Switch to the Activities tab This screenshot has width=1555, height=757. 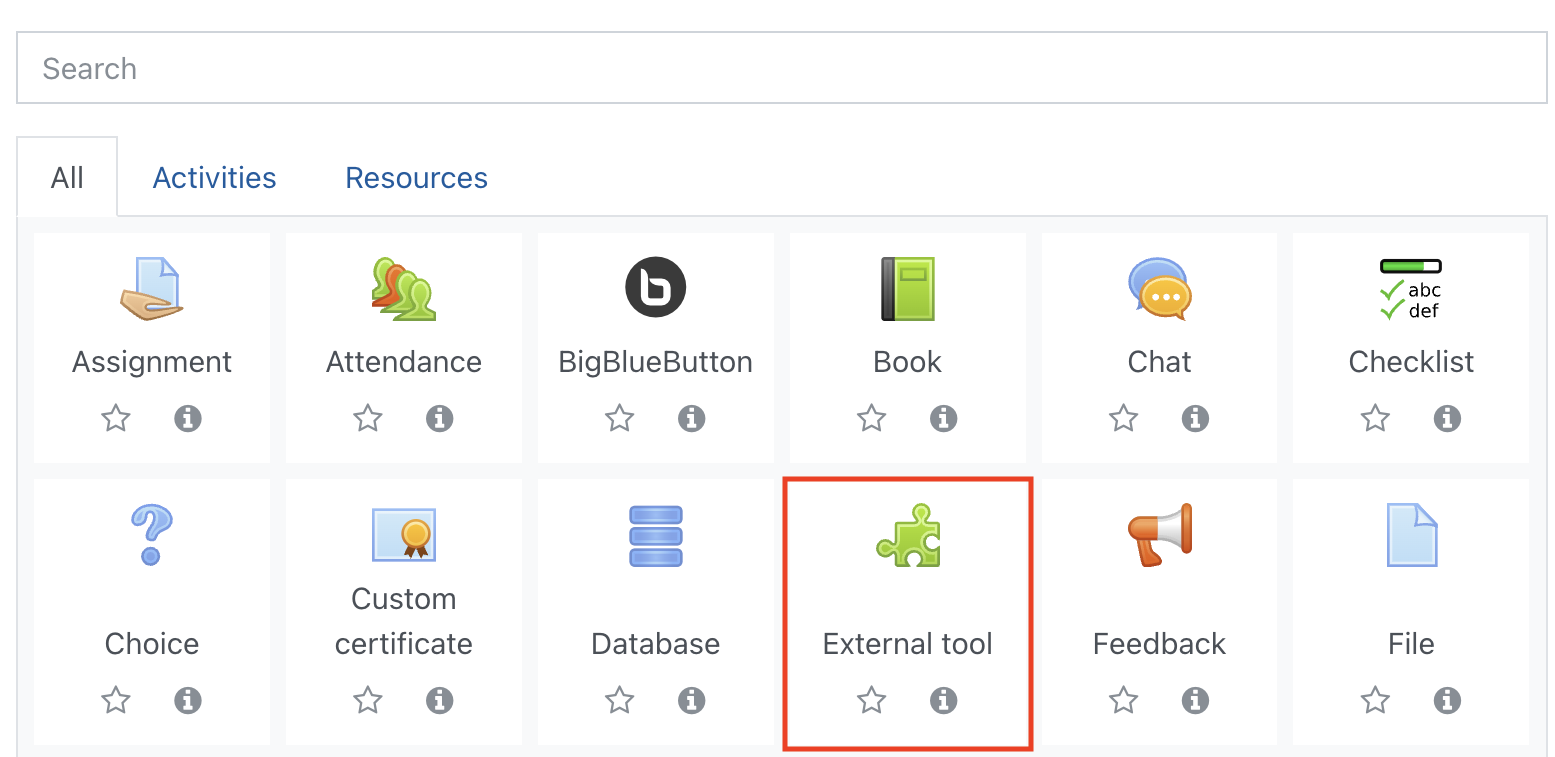coord(214,177)
